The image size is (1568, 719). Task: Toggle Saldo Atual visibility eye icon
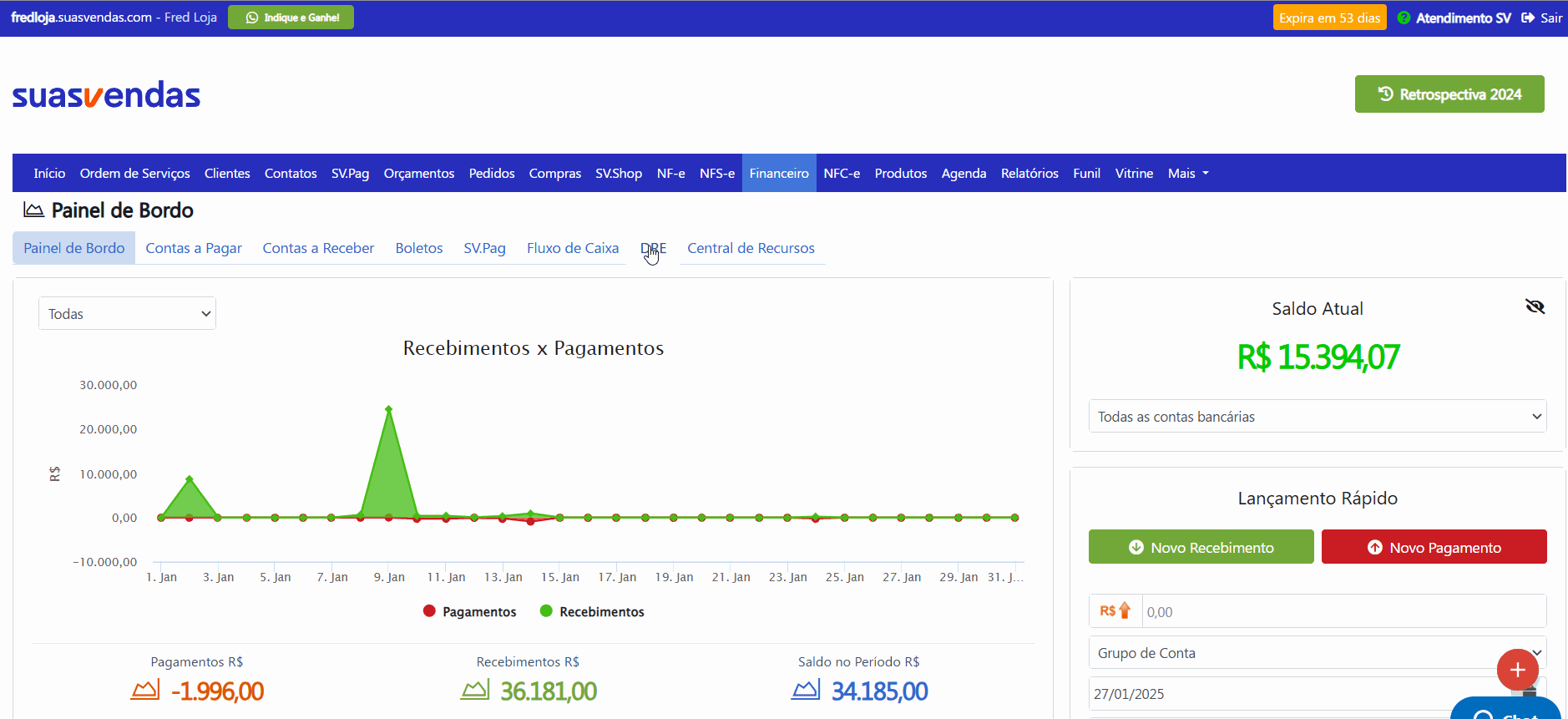(x=1535, y=306)
